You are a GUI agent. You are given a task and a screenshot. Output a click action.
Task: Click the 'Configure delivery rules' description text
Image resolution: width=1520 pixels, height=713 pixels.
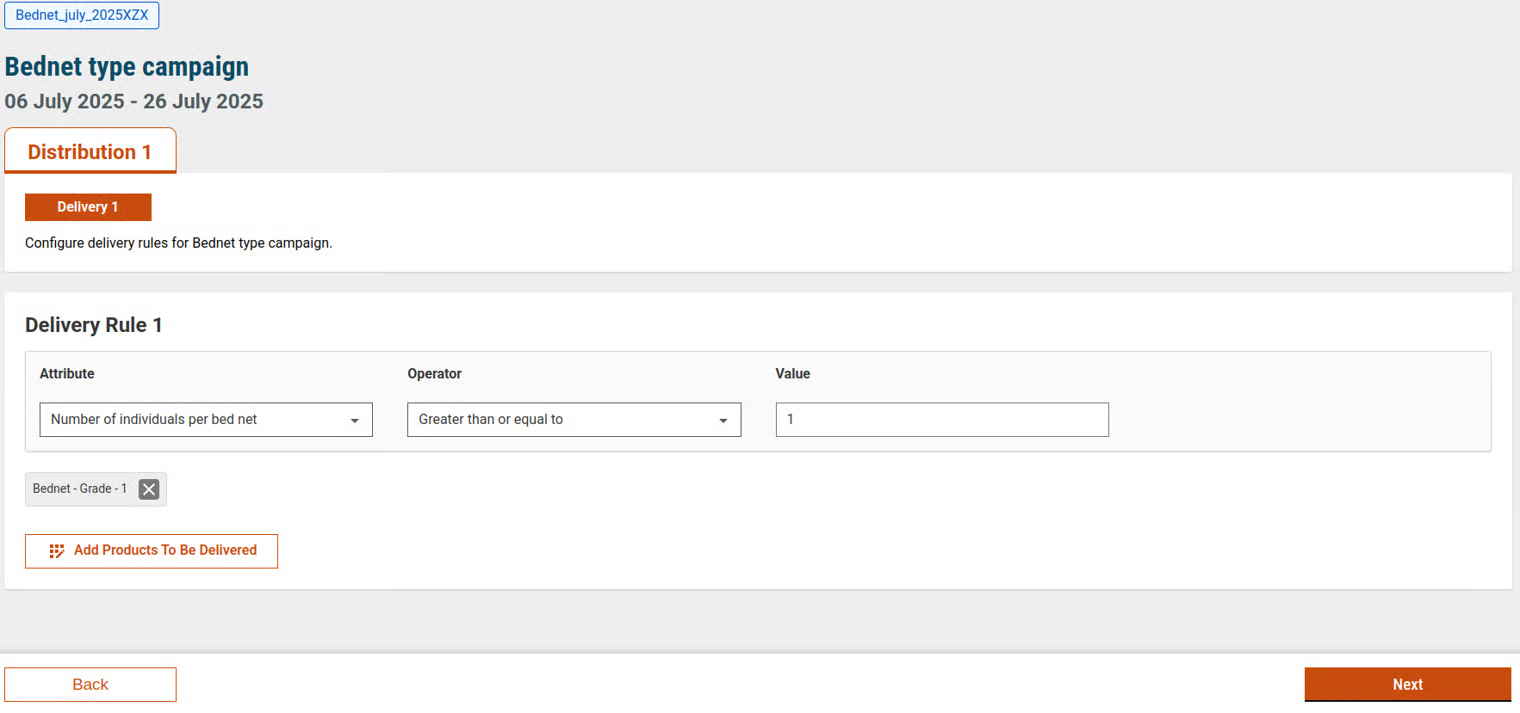pyautogui.click(x=178, y=243)
